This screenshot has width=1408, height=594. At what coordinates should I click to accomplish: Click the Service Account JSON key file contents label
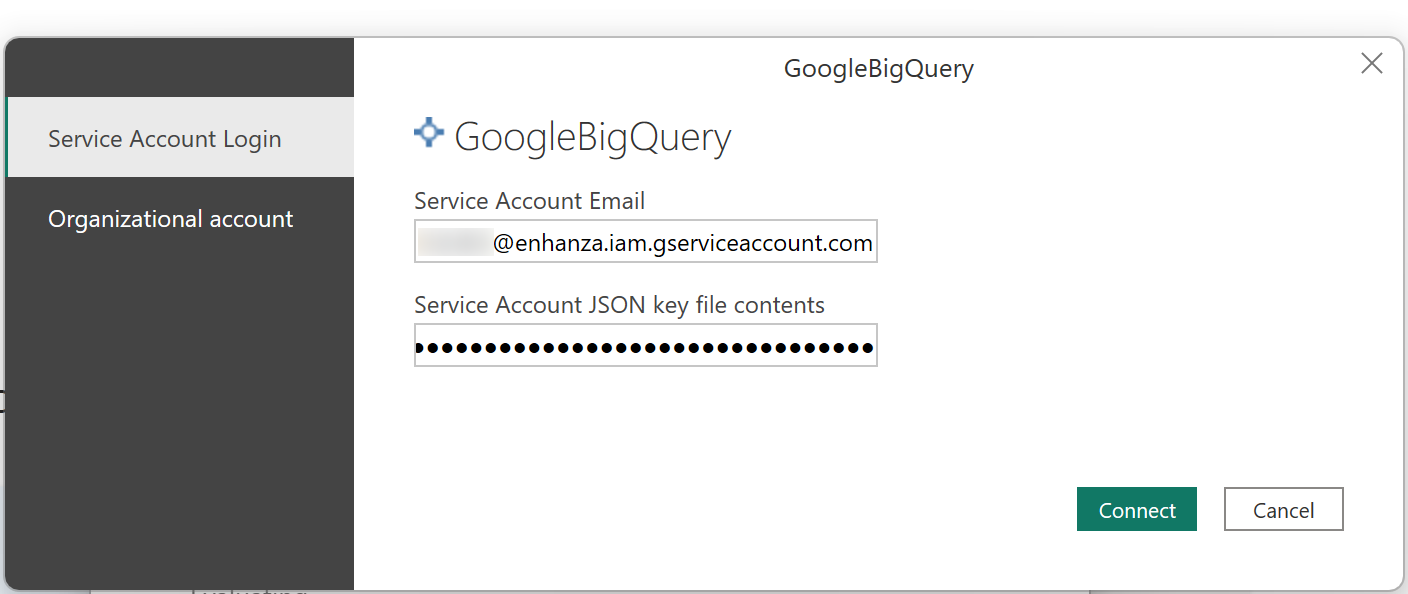tap(618, 305)
